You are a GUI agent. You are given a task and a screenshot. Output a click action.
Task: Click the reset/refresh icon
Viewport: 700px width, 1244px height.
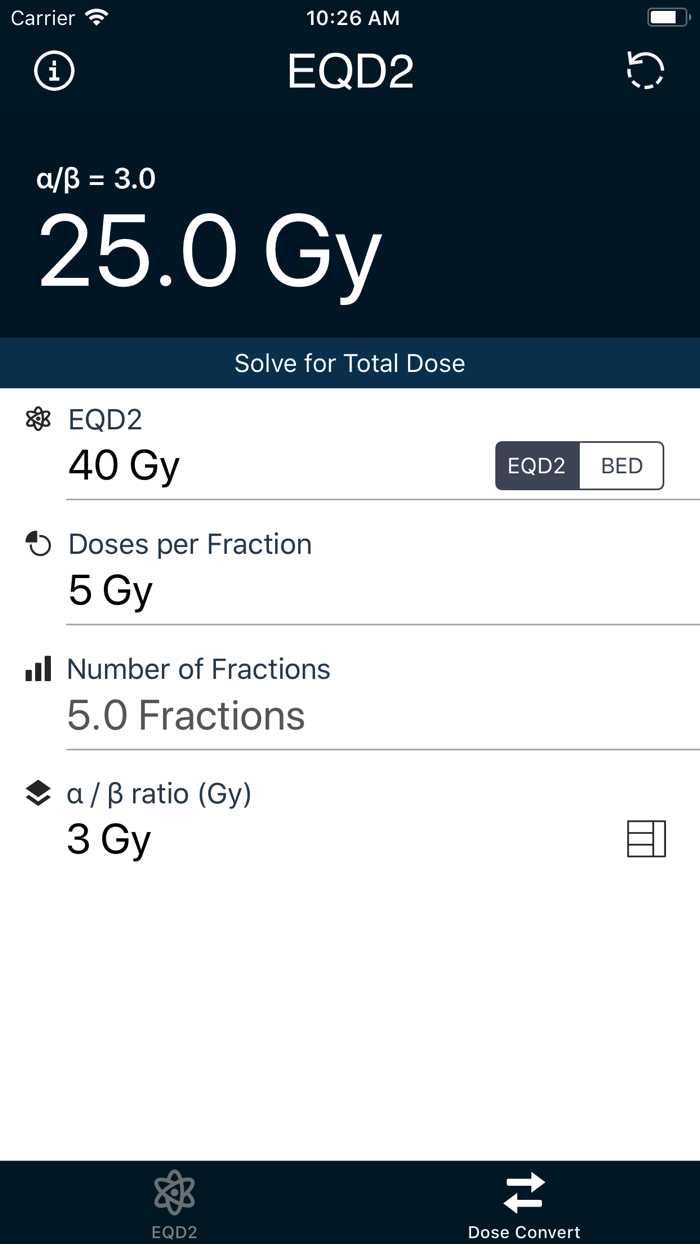(646, 71)
